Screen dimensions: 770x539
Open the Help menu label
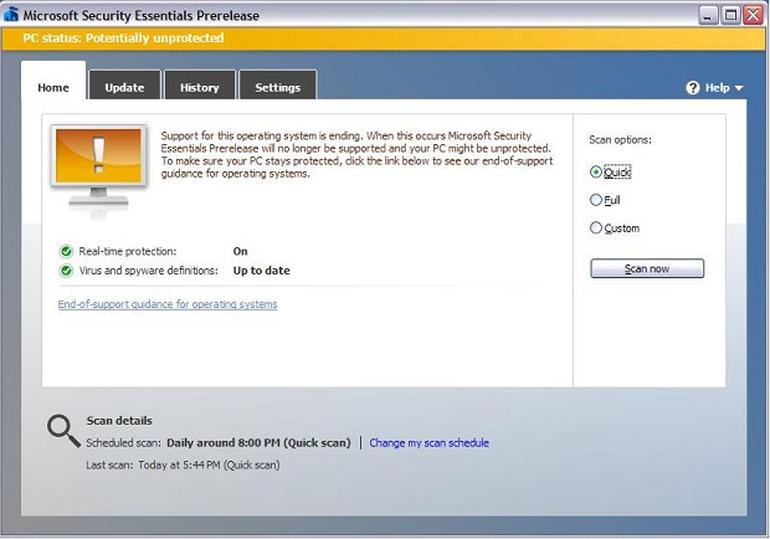[x=717, y=88]
